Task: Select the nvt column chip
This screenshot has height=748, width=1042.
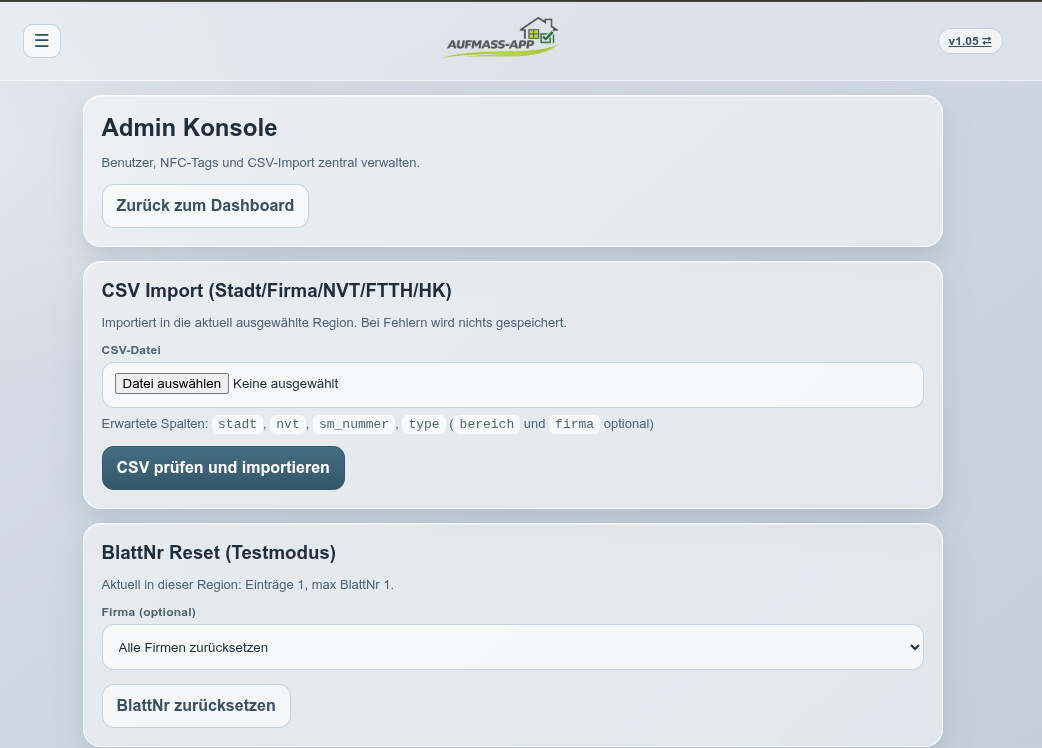Action: tap(287, 424)
